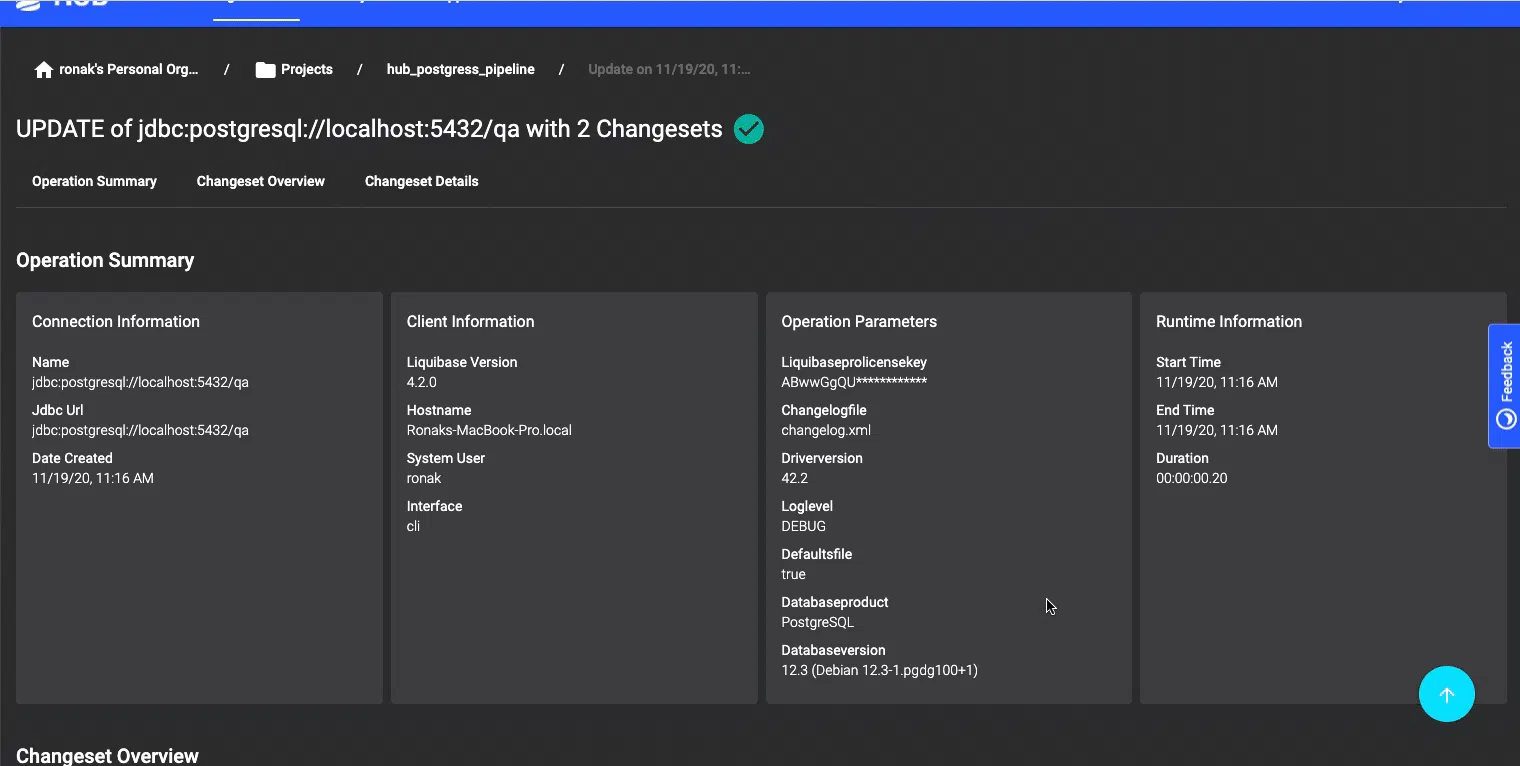Click the home icon in breadcrumb
Screen dimensions: 1520x766
pyautogui.click(x=43, y=70)
